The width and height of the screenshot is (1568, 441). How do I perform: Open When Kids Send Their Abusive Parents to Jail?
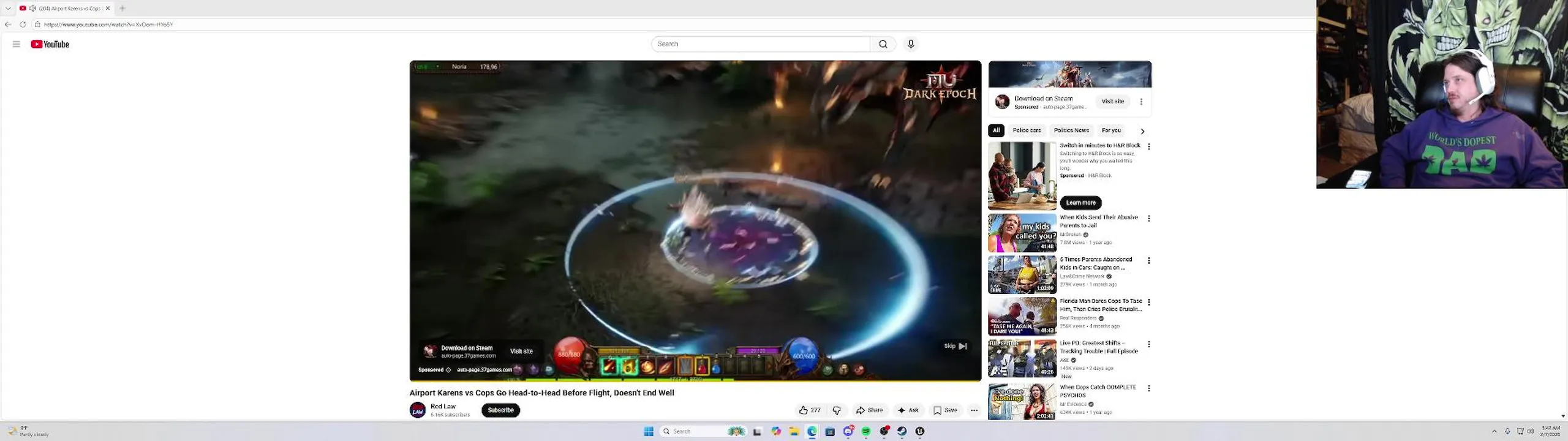tap(1099, 221)
